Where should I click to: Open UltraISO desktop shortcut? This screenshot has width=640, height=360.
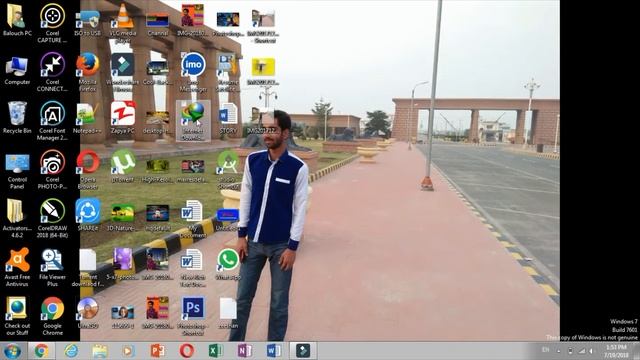click(87, 313)
